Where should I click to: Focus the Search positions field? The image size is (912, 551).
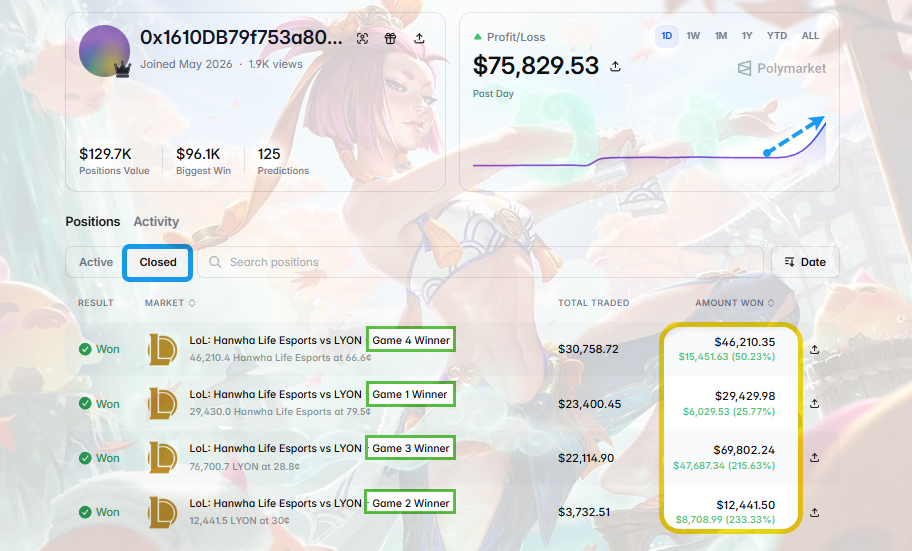pos(480,262)
